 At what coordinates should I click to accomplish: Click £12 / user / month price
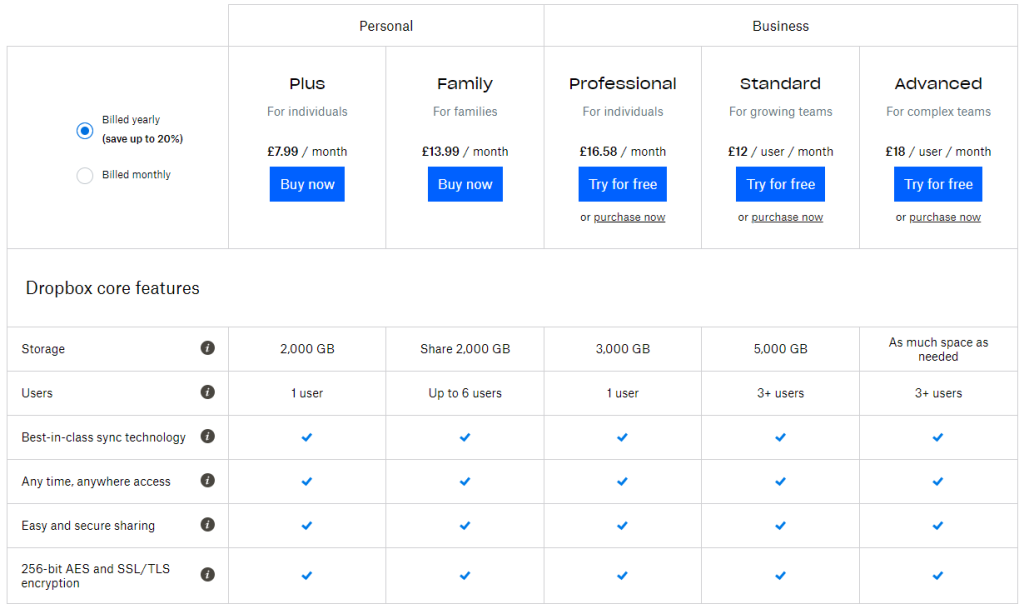(780, 151)
